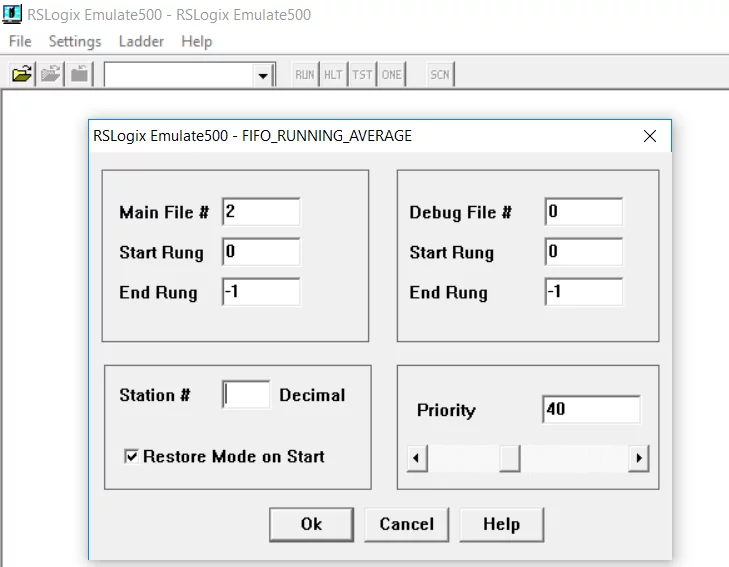Click the 'Station #' label
729x567 pixels.
click(x=155, y=395)
